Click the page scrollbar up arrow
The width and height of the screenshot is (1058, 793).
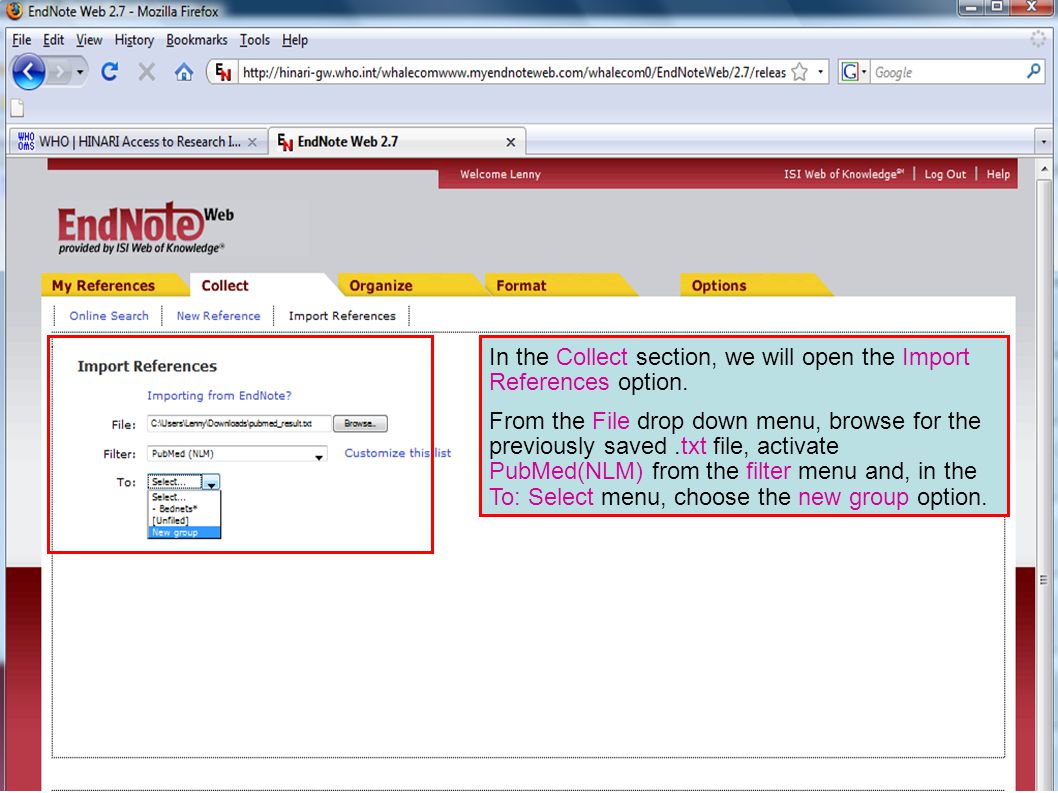click(x=1044, y=169)
